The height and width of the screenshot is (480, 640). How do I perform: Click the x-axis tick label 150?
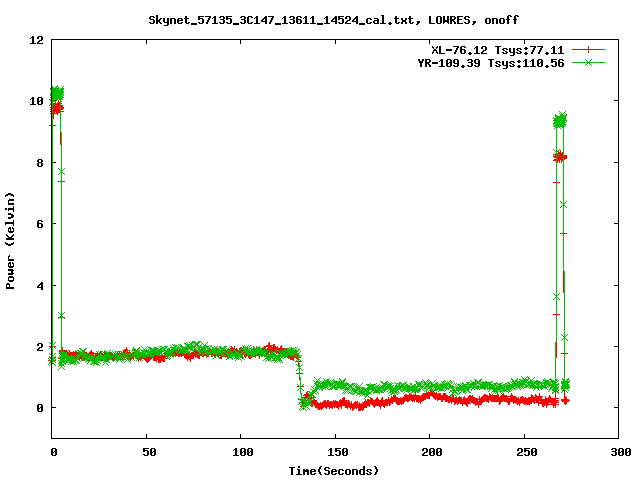[x=338, y=452]
